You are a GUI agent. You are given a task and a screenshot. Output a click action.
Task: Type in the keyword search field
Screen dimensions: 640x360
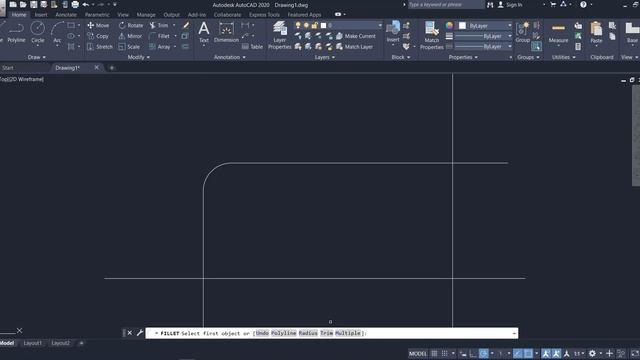446,5
